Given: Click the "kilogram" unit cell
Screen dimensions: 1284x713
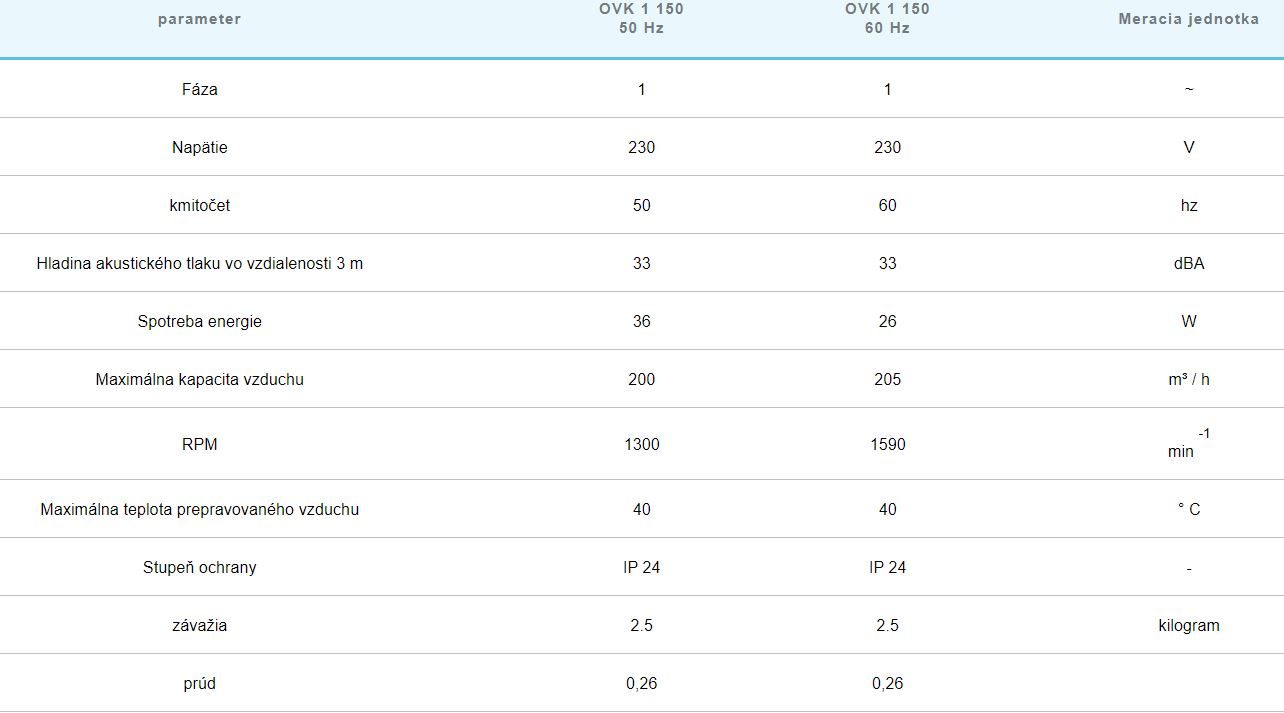Looking at the screenshot, I should point(1188,625).
